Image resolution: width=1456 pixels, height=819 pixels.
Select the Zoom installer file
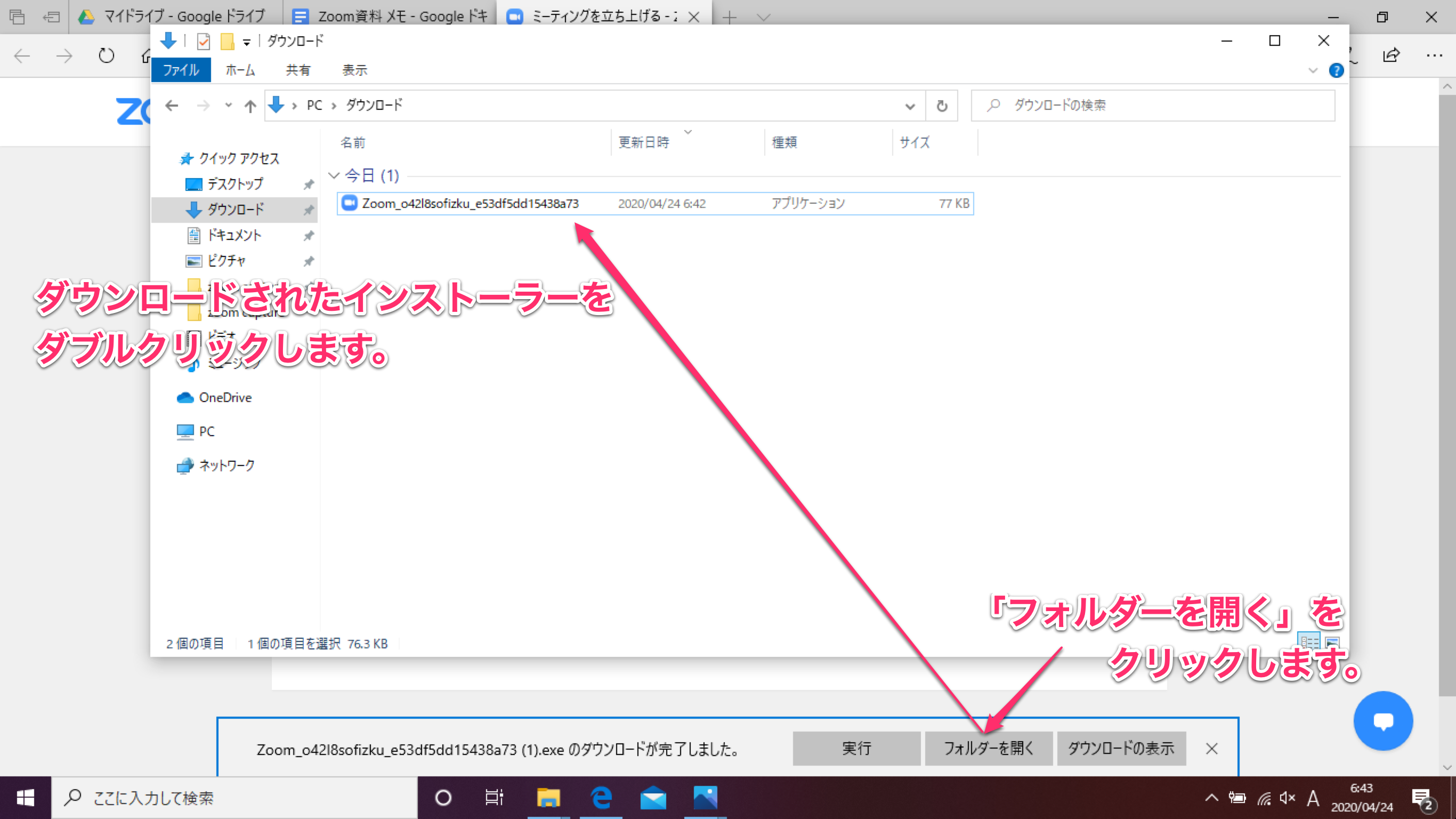470,204
